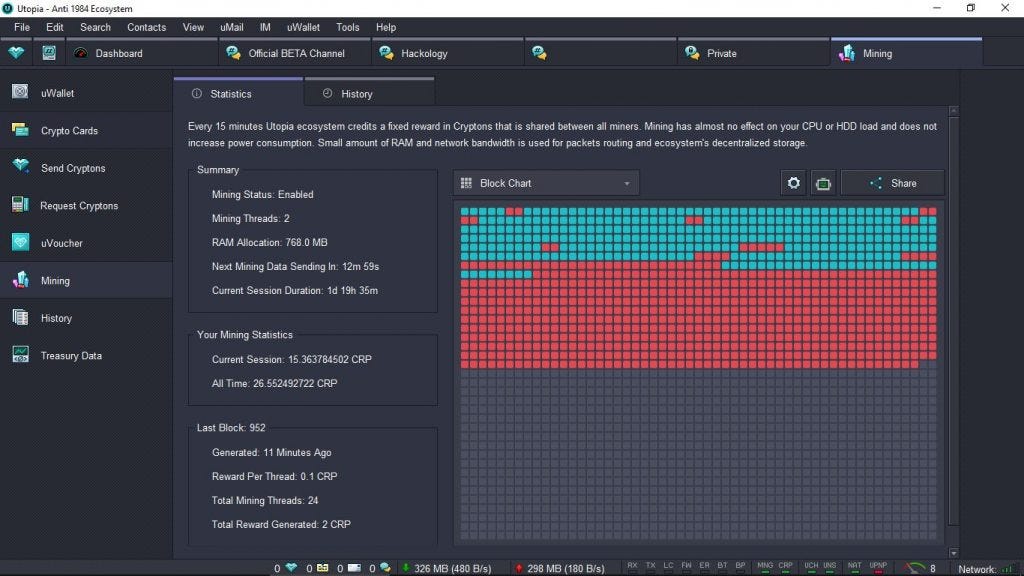The height and width of the screenshot is (576, 1024).
Task: Click the Current Session Duration line
Action: click(295, 291)
